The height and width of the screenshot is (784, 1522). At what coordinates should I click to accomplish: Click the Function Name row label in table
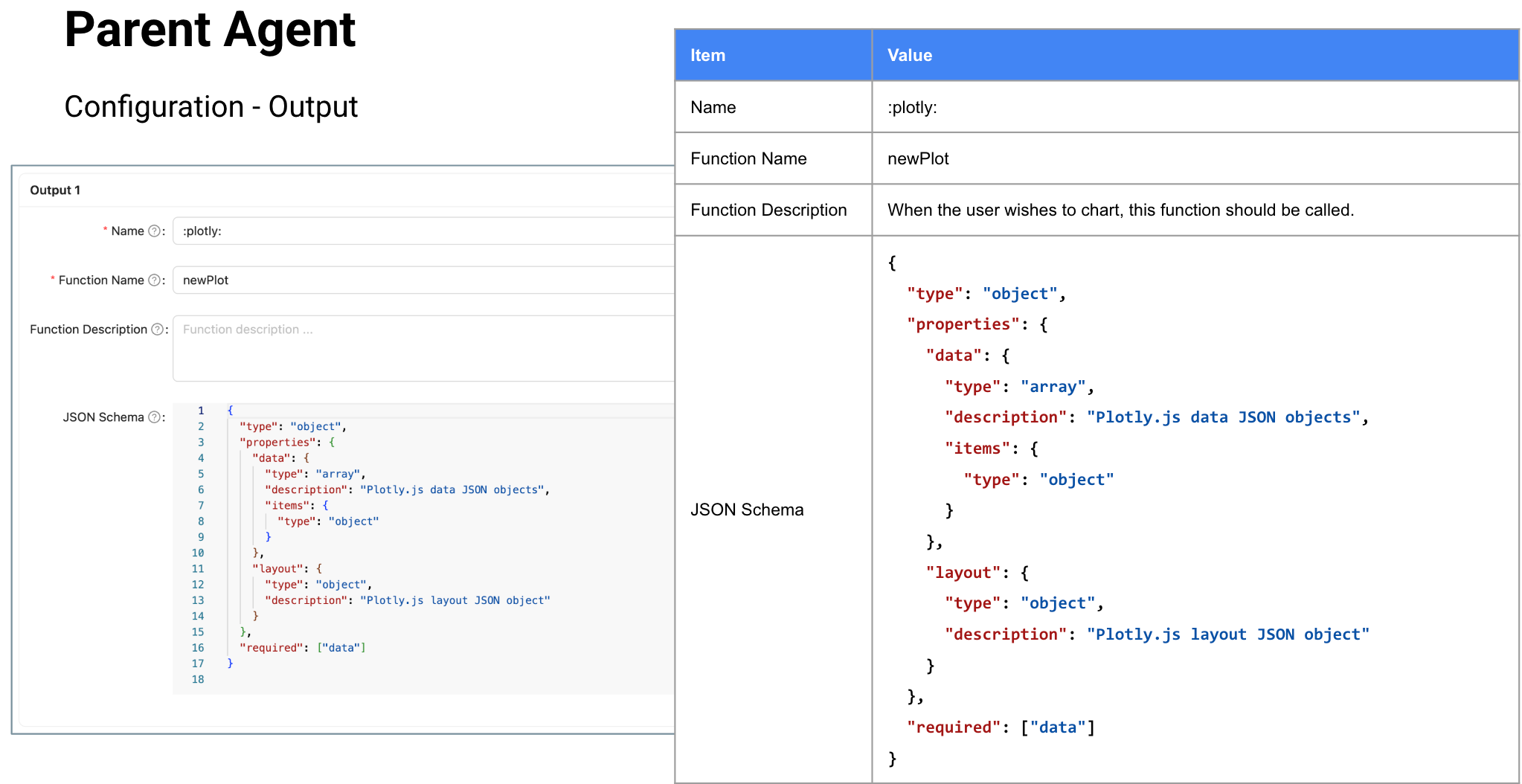(748, 158)
